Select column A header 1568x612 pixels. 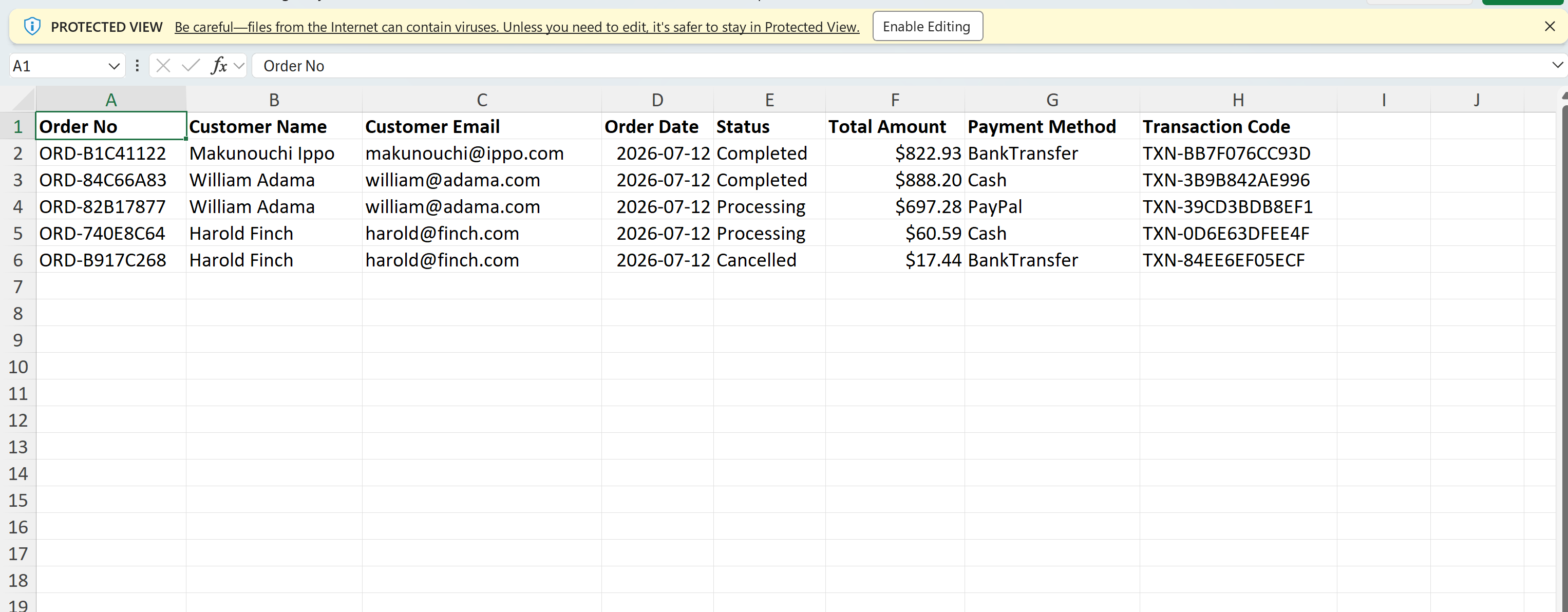pos(111,99)
